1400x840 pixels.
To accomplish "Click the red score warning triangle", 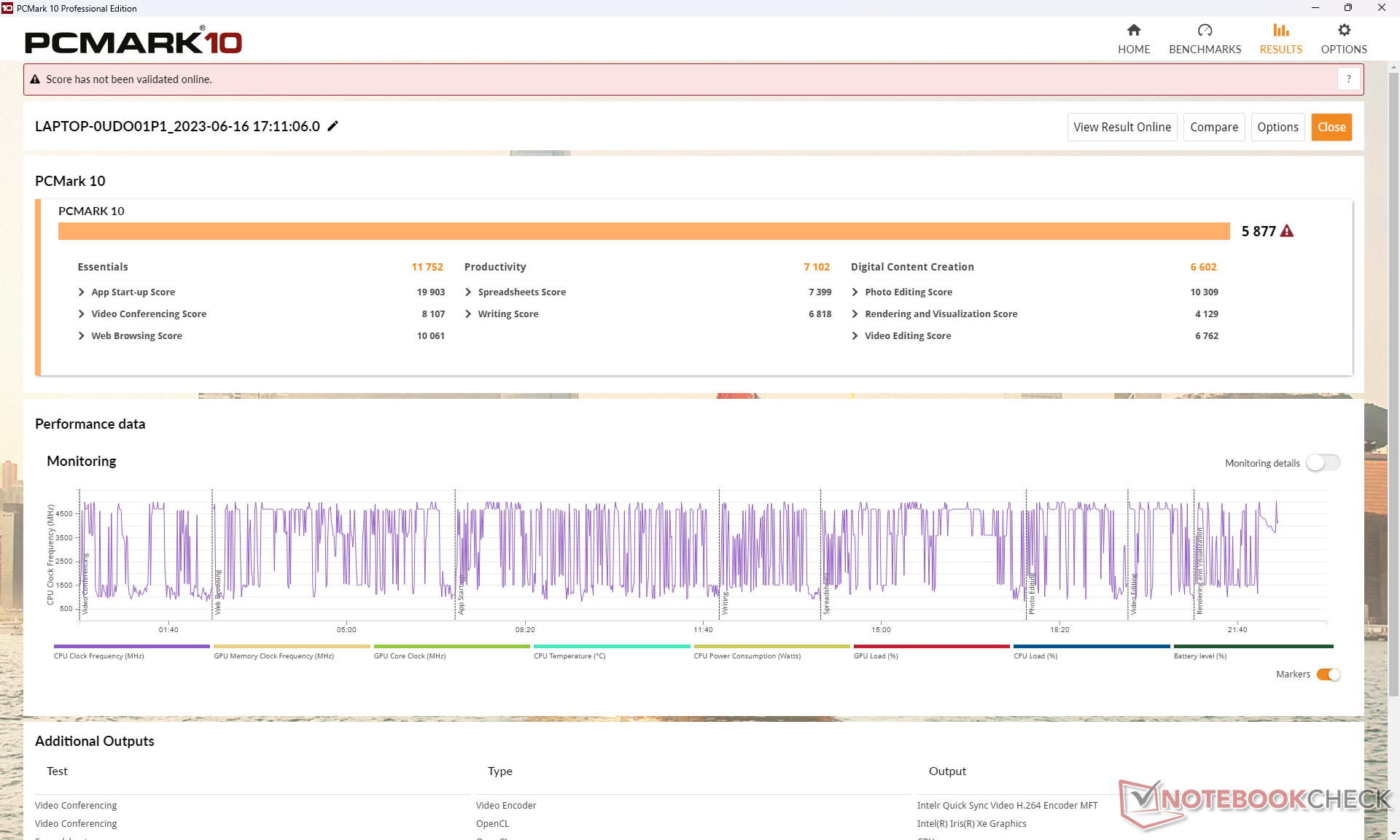I will coord(1287,231).
